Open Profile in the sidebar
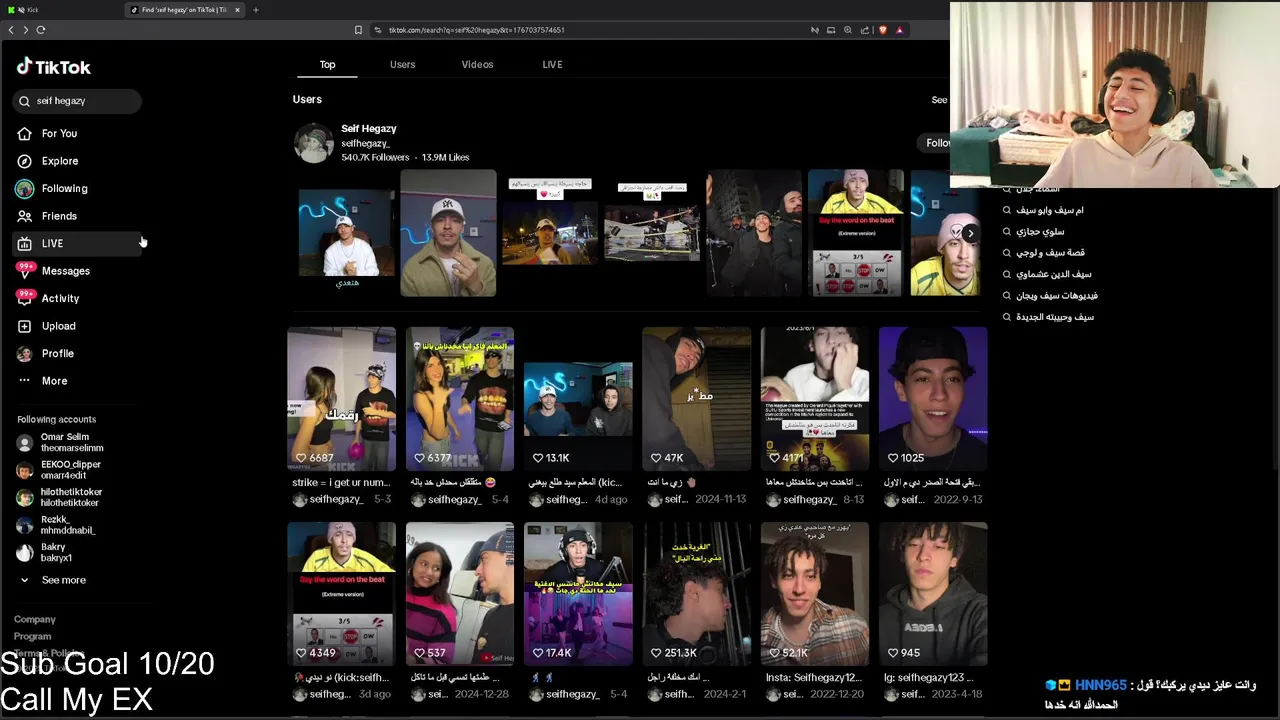The image size is (1280, 720). pyautogui.click(x=57, y=353)
